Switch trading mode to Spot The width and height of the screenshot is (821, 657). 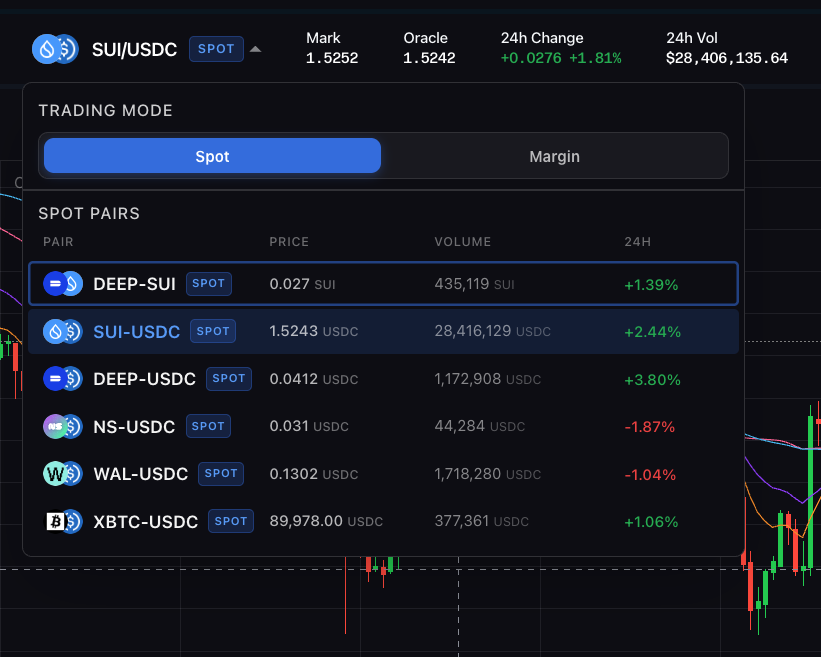click(212, 156)
